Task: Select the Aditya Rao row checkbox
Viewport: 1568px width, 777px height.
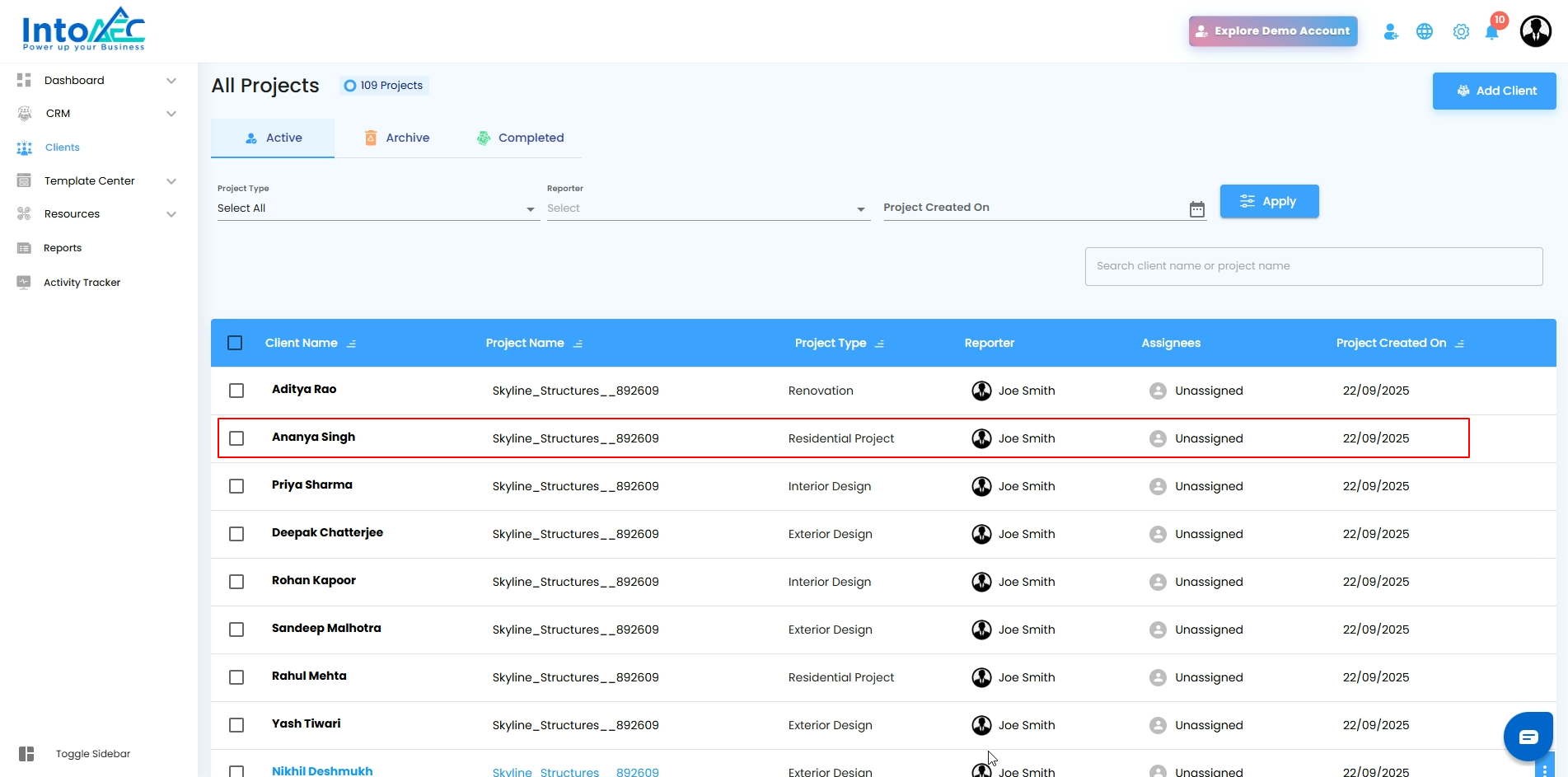Action: point(236,391)
